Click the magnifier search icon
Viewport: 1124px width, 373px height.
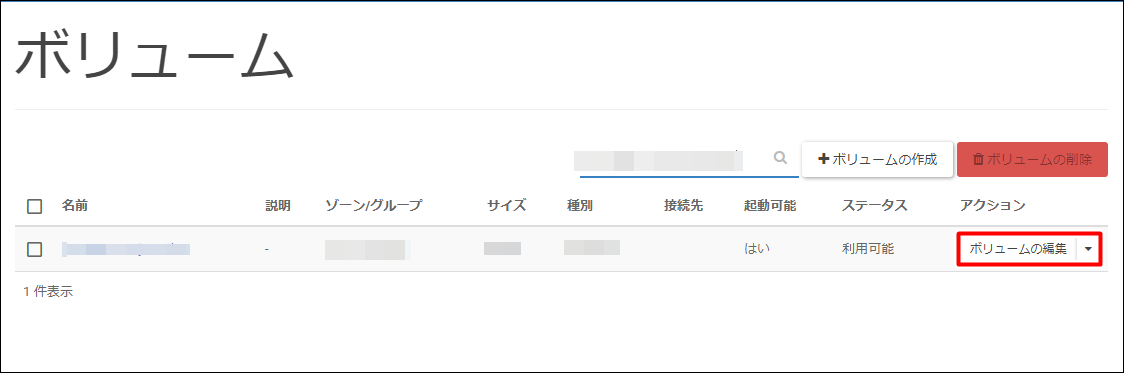781,158
